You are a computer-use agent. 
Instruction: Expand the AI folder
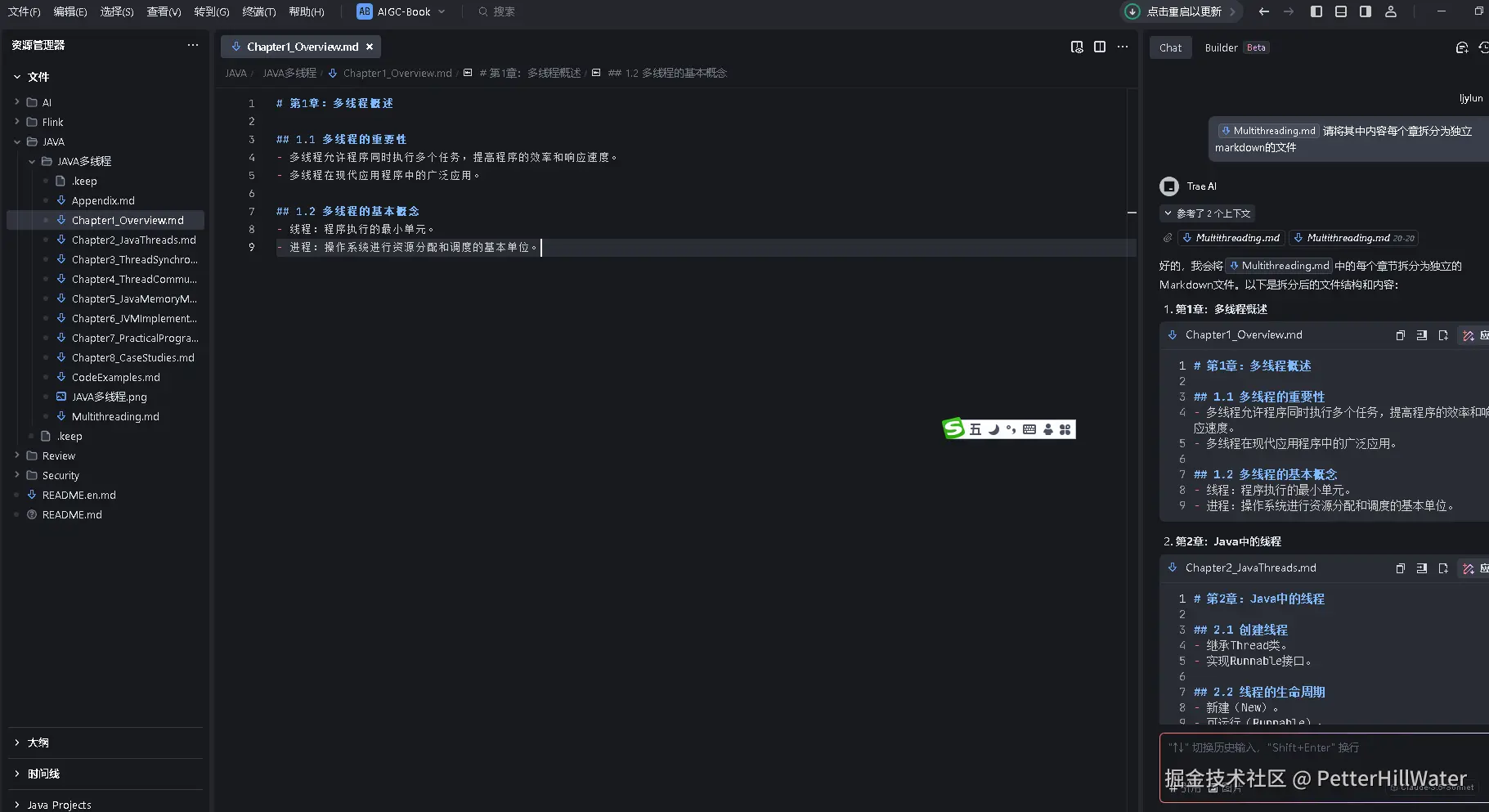[17, 102]
